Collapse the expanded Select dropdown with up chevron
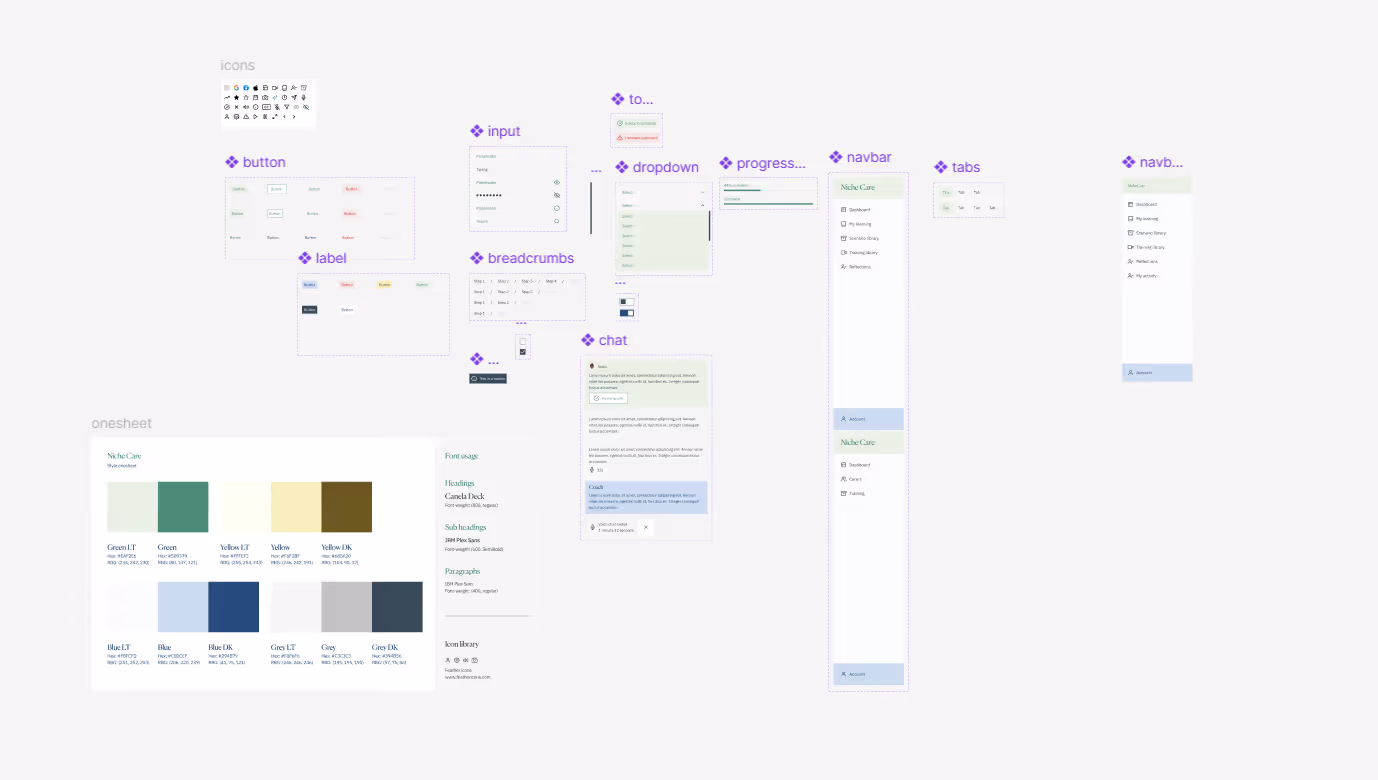 (664, 205)
